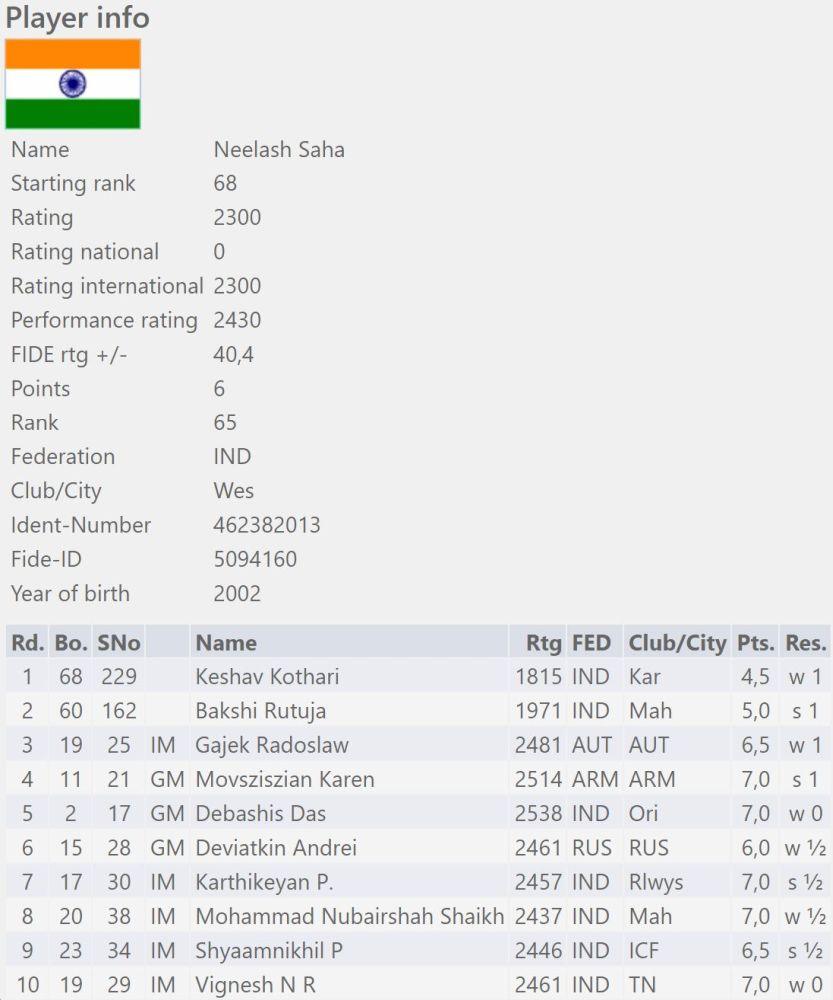This screenshot has width=833, height=1000.
Task: Click the Pts. column header
Action: pyautogui.click(x=755, y=643)
